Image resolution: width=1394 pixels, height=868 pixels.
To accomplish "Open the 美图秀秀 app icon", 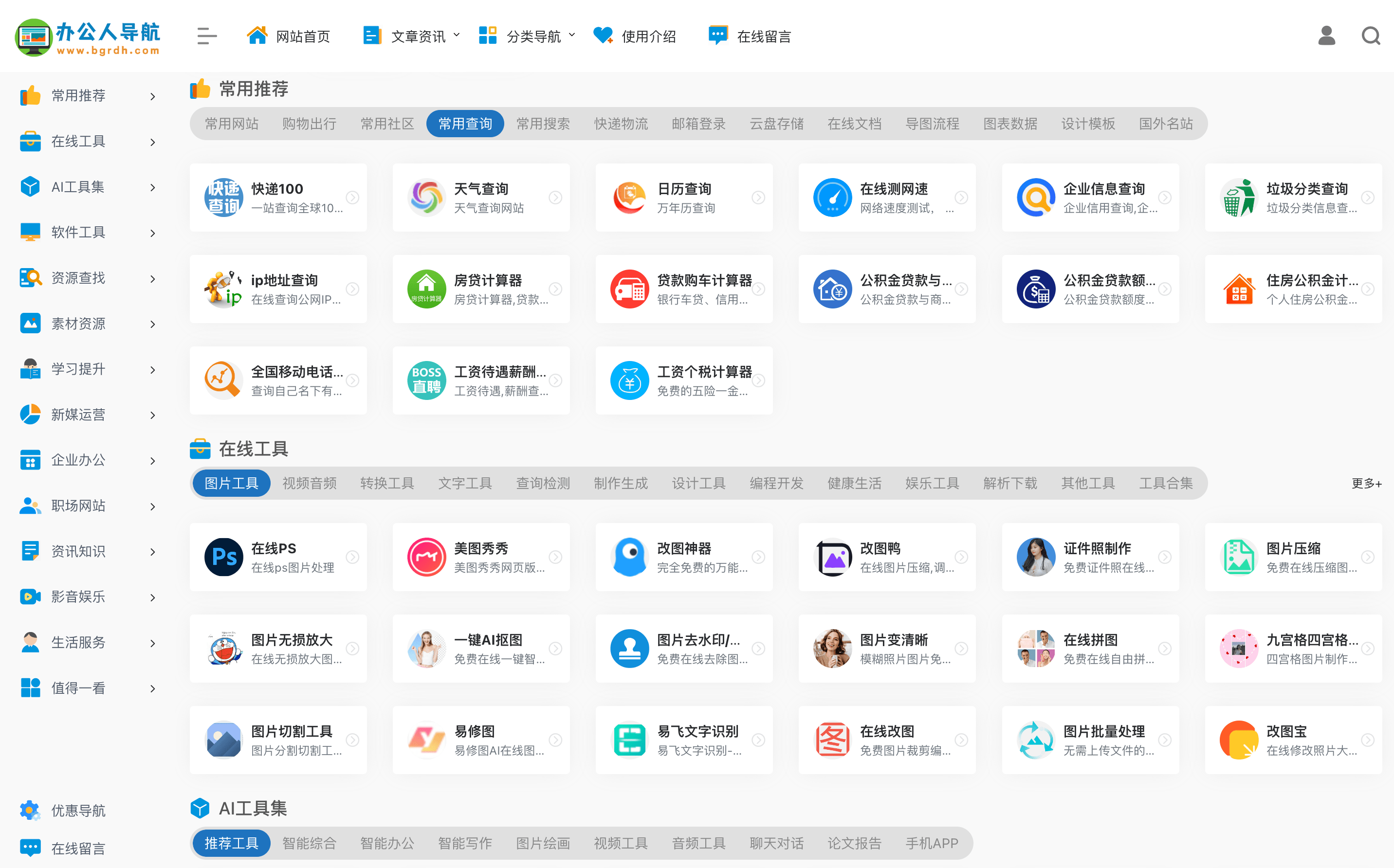I will (426, 556).
